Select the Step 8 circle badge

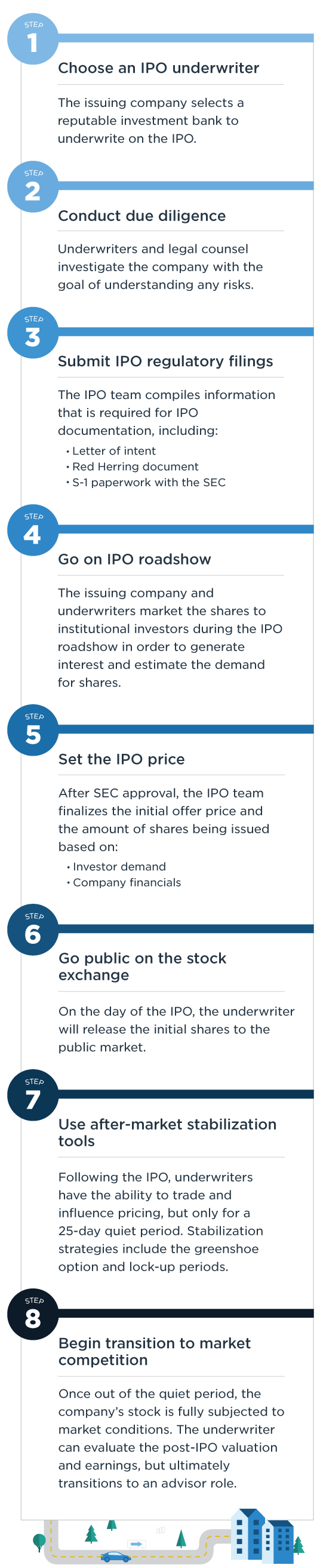click(x=33, y=1315)
